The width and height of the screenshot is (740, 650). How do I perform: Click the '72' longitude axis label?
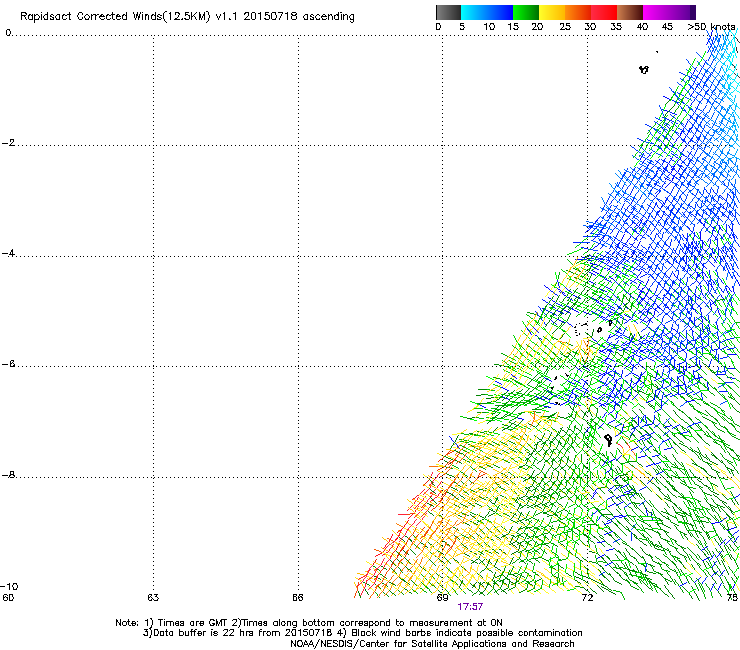(x=587, y=598)
